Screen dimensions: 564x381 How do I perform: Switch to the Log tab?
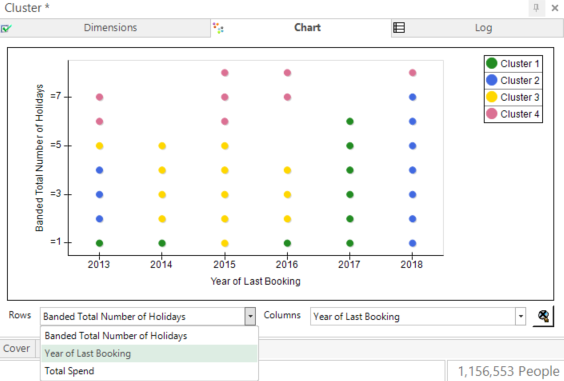click(477, 28)
